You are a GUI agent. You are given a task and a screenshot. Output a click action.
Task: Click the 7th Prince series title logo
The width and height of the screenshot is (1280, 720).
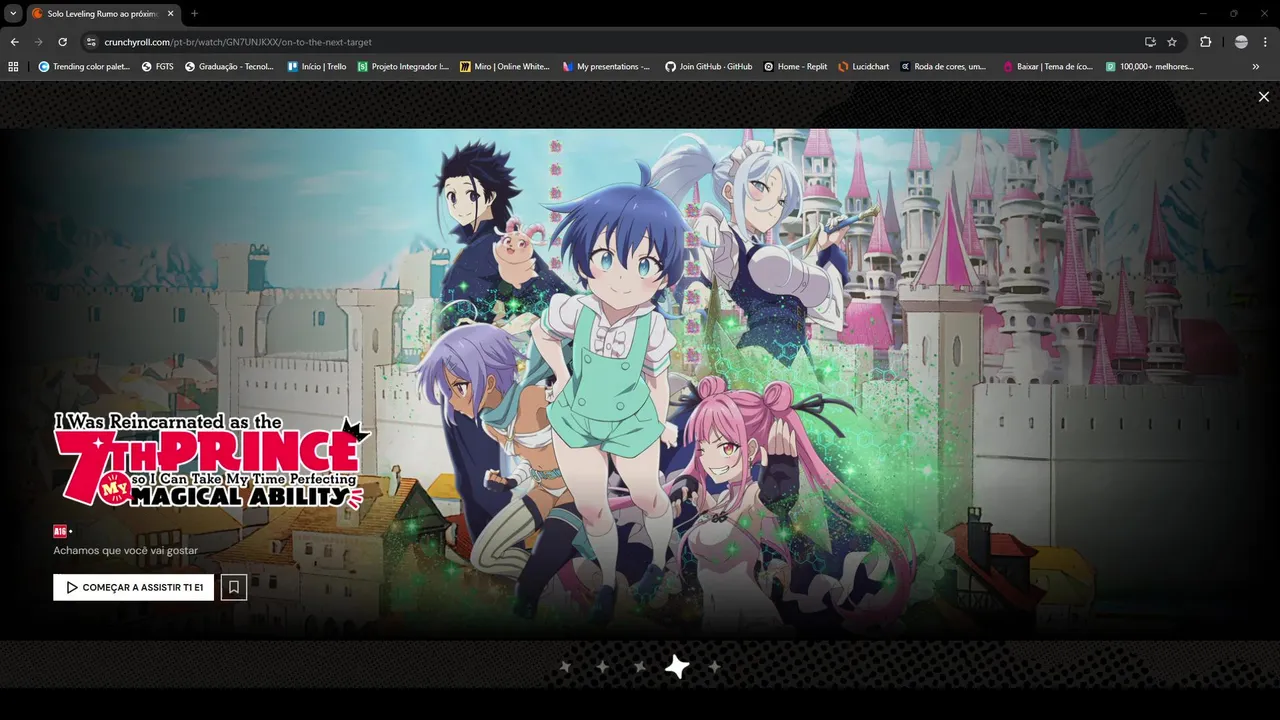coord(212,461)
